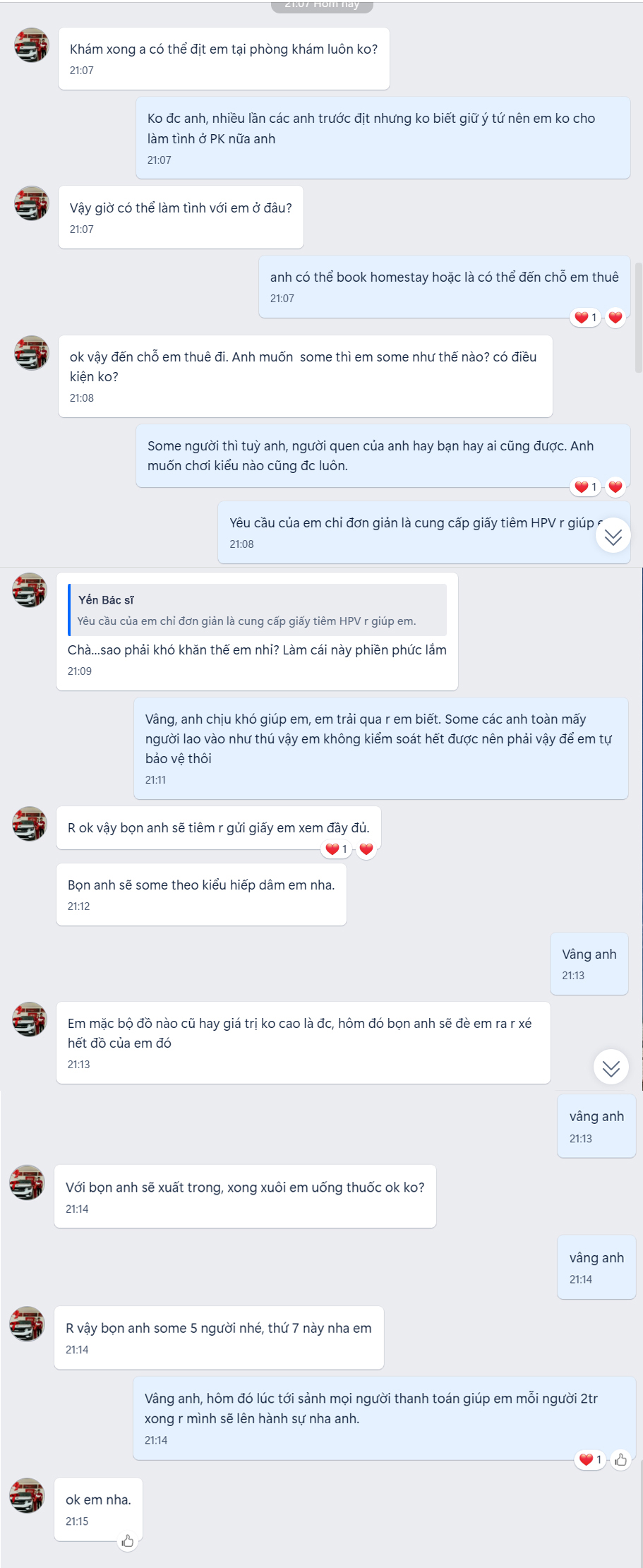Click scroll-down double chevron near HPV message
This screenshot has width=643, height=1568.
point(613,537)
